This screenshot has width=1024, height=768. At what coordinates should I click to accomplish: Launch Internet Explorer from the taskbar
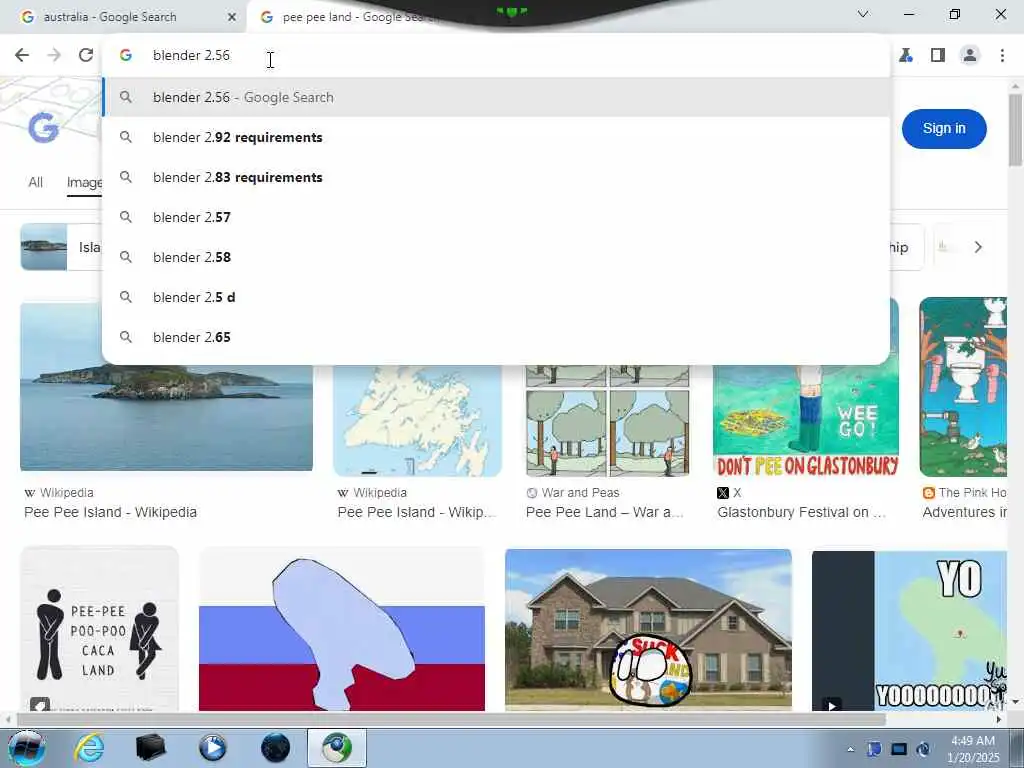89,748
